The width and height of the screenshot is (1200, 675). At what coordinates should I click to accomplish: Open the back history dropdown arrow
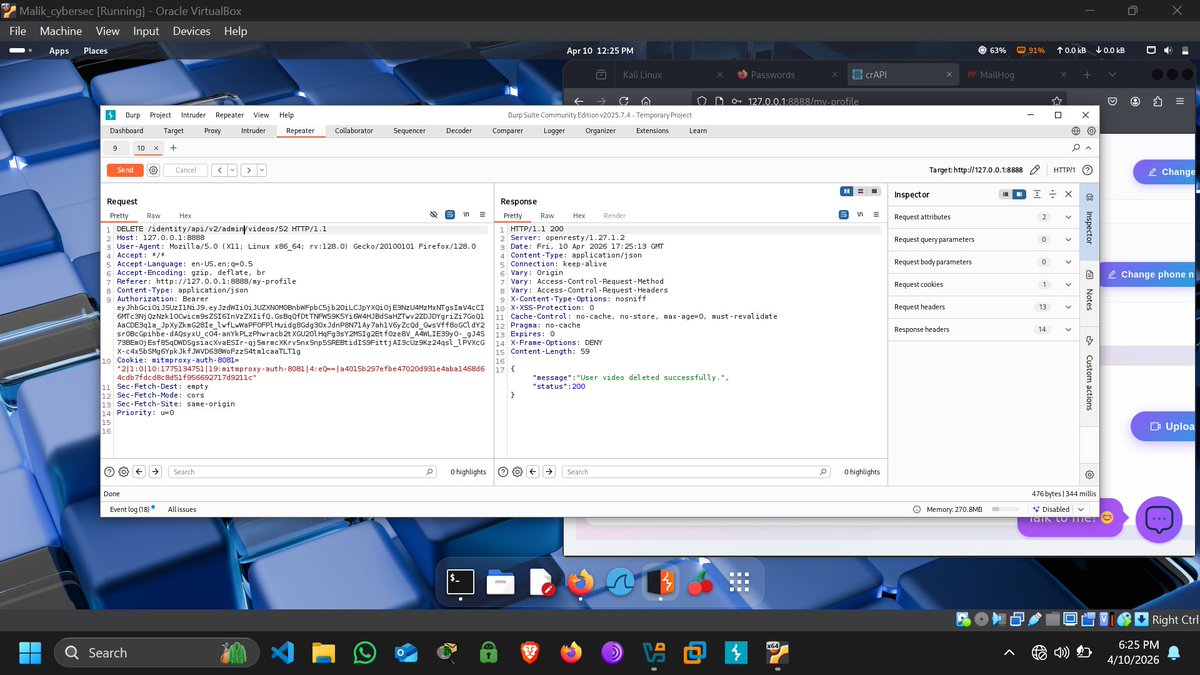[x=232, y=170]
